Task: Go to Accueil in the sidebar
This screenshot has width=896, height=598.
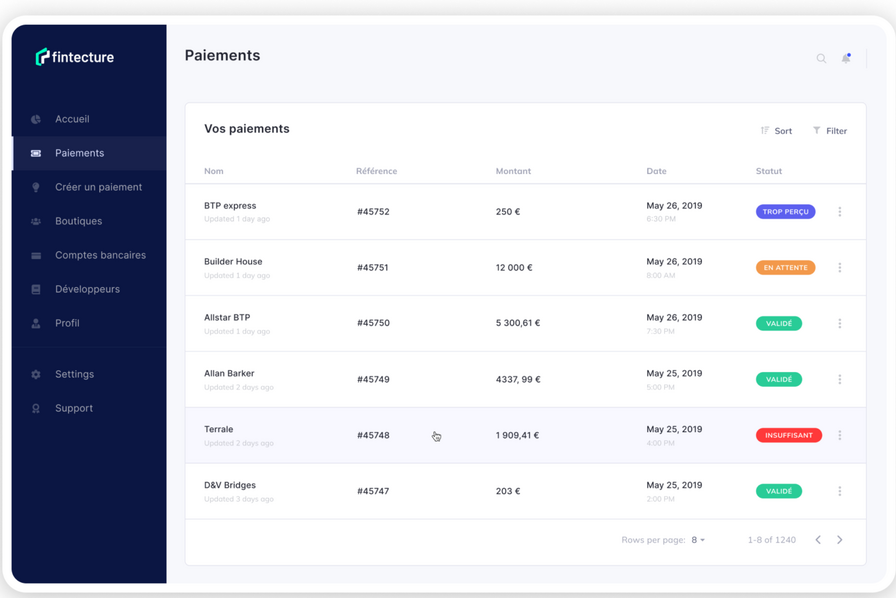Action: coord(89,119)
